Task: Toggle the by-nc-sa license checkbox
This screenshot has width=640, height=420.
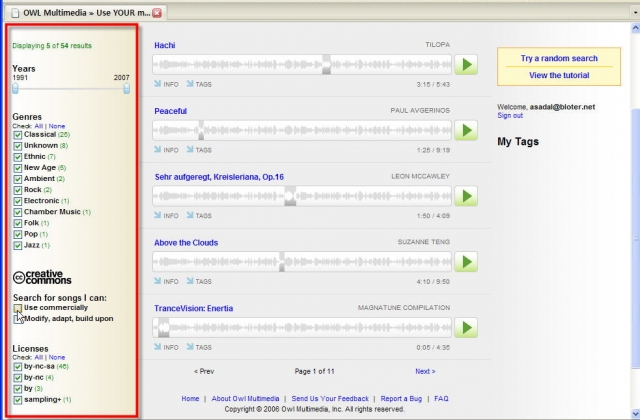Action: coord(18,367)
